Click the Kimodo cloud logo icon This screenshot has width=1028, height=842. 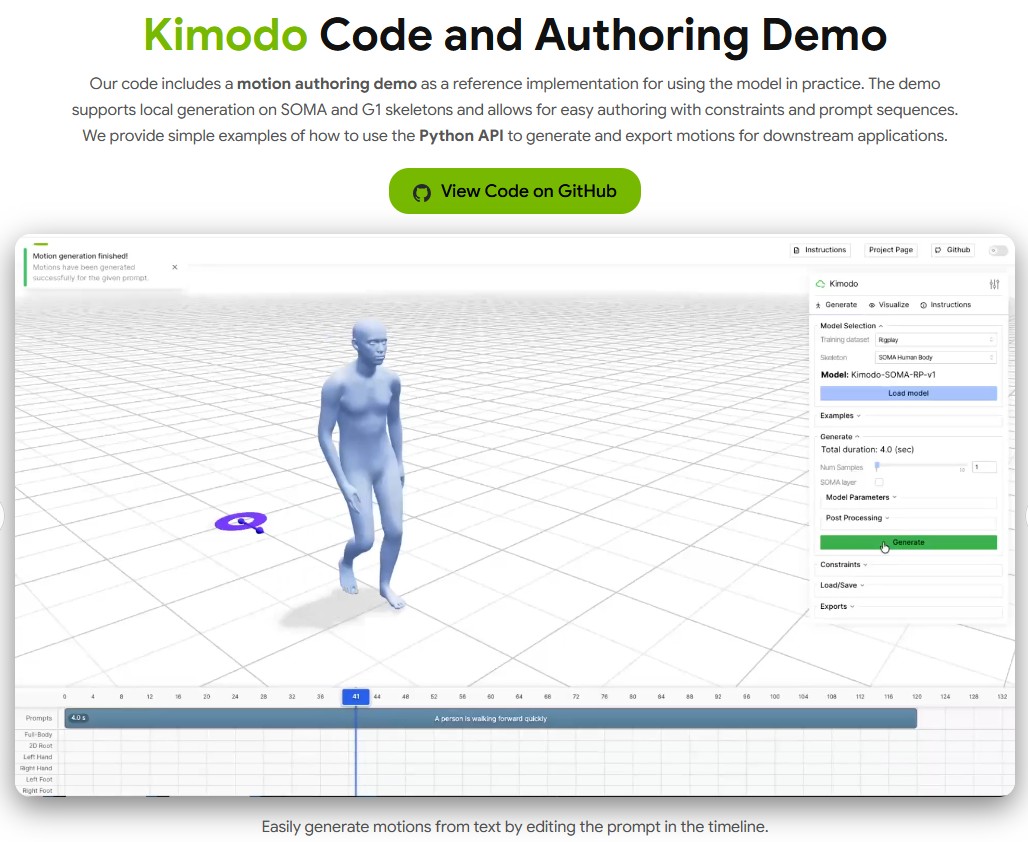tap(821, 284)
